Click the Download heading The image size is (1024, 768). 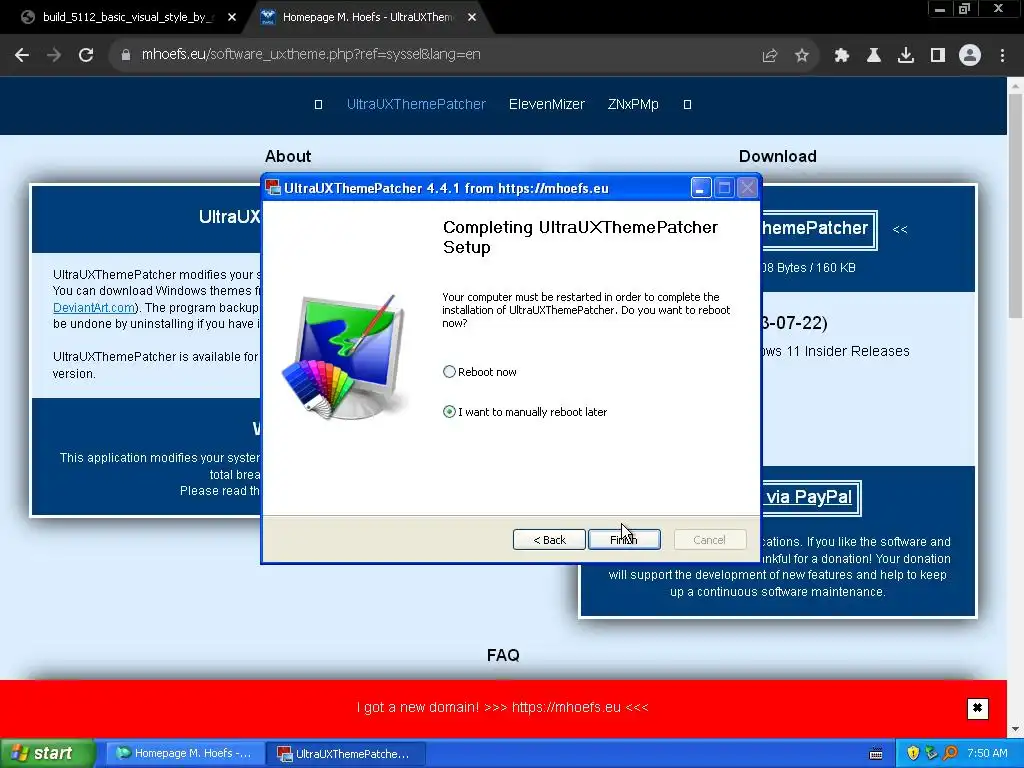click(x=778, y=156)
